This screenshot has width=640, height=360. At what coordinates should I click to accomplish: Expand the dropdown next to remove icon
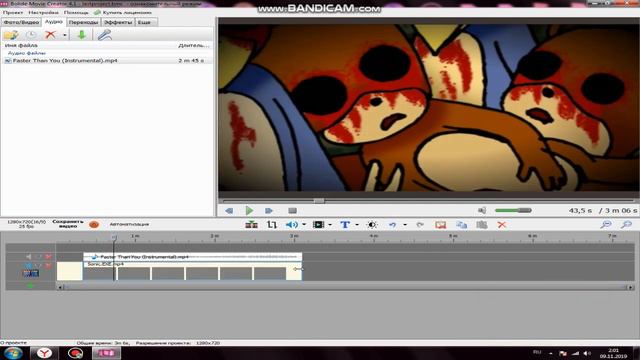pos(64,36)
